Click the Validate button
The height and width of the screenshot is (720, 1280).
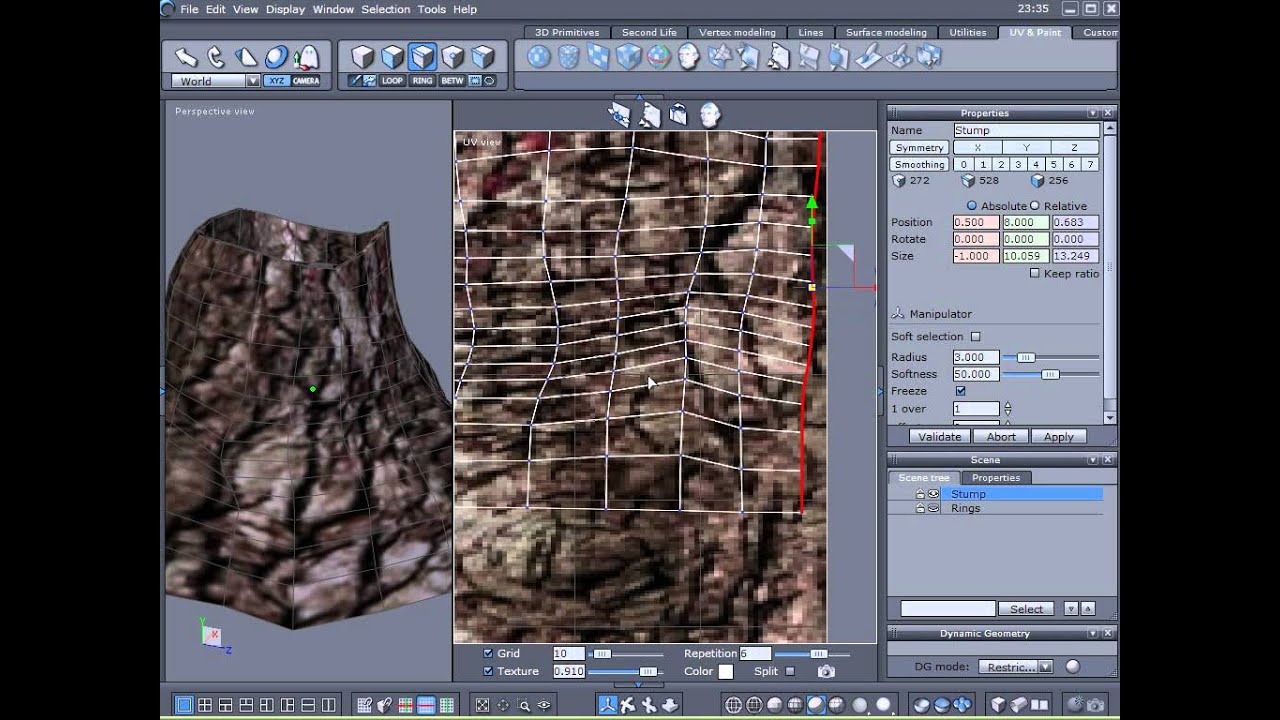[940, 437]
